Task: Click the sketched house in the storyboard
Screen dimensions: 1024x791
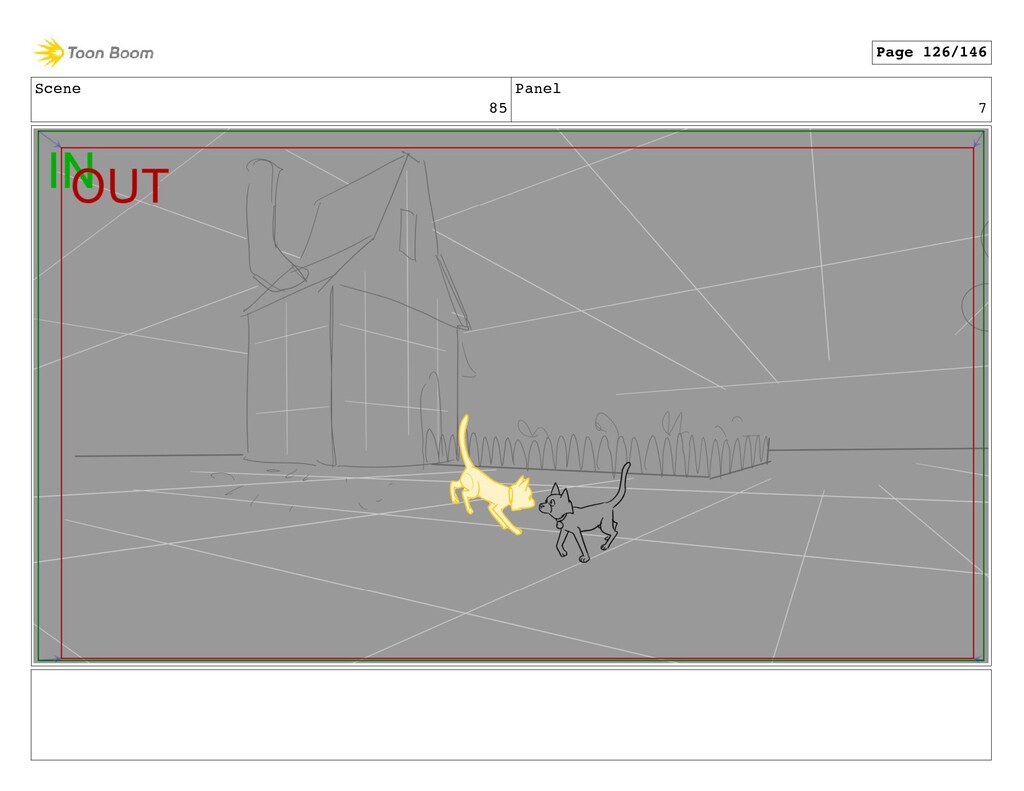Action: pyautogui.click(x=356, y=308)
